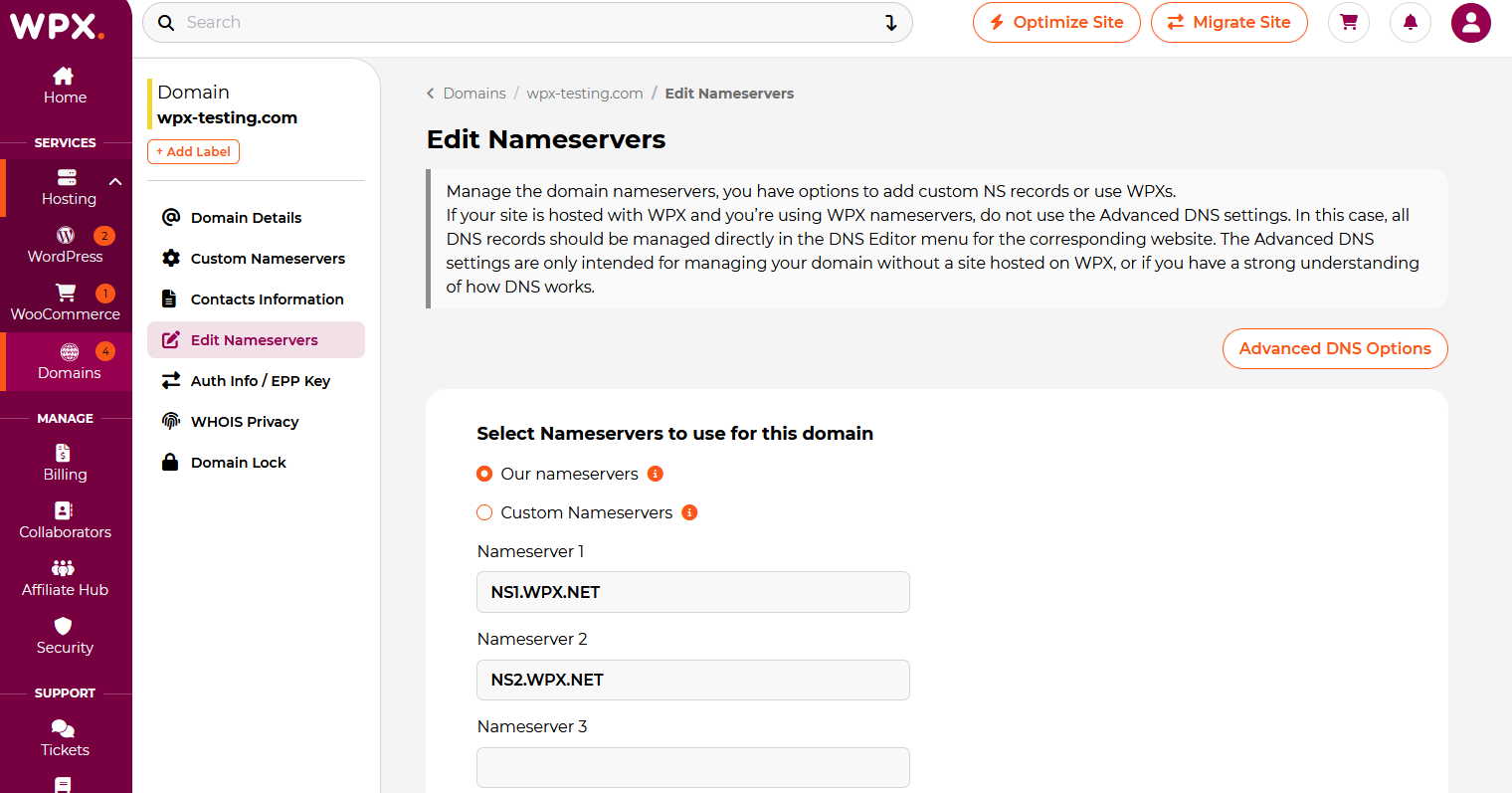Click the Edit Nameservers breadcrumb text
Screen dimensions: 1512x793
[729, 94]
